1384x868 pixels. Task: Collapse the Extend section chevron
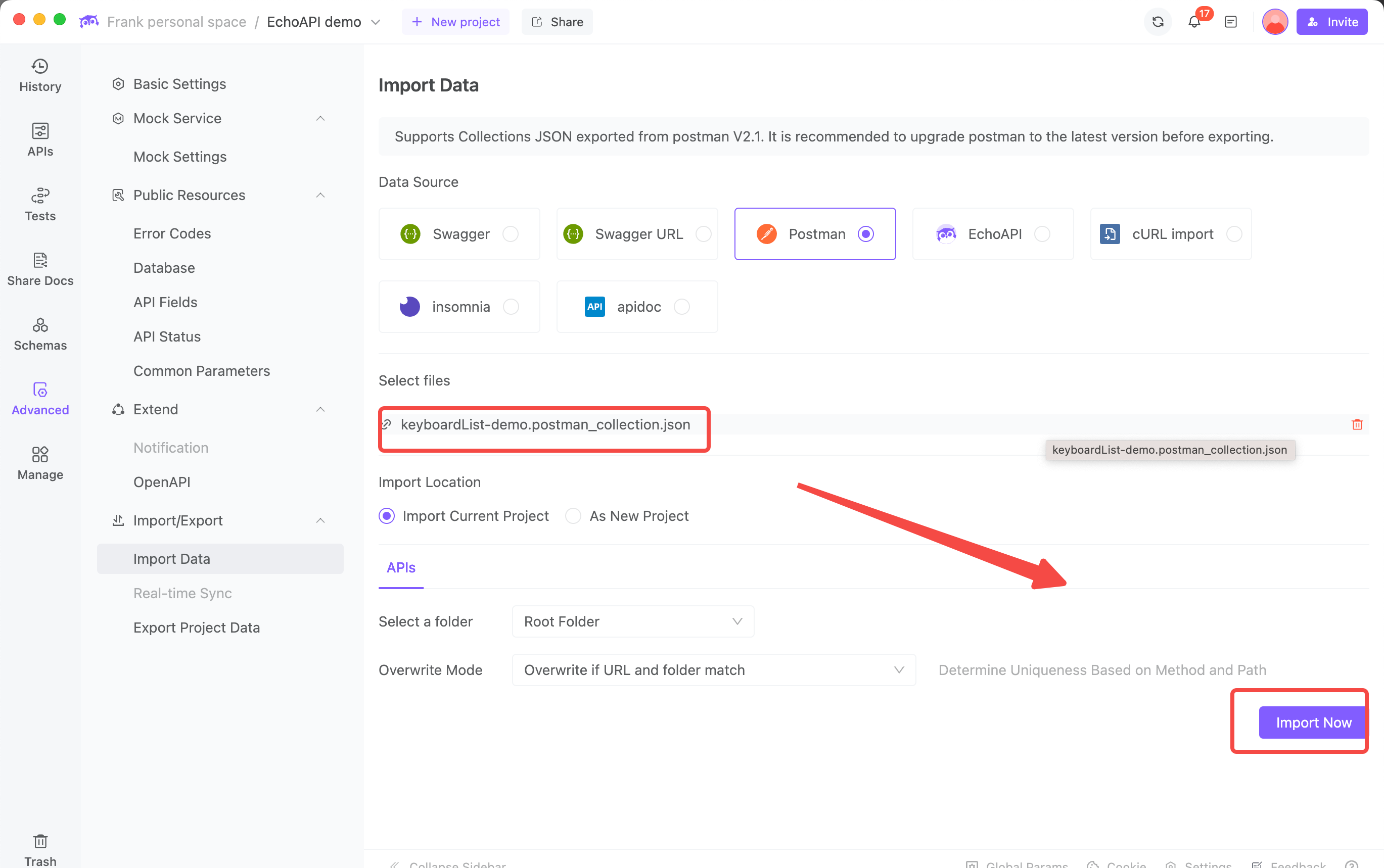click(320, 409)
